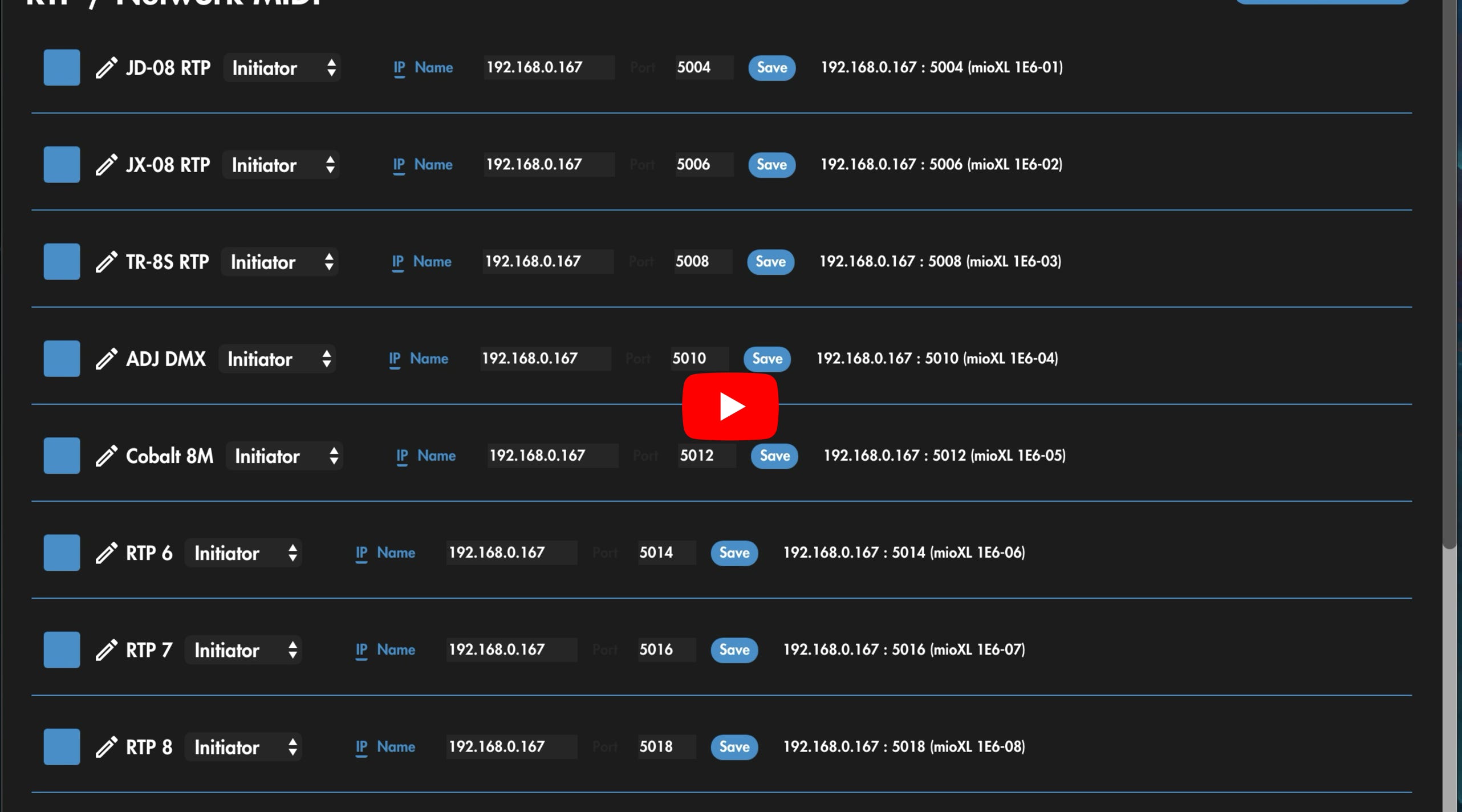Screen dimensions: 1462x812
Task: Click Save in the Cobalt 8M row
Action: pos(774,456)
